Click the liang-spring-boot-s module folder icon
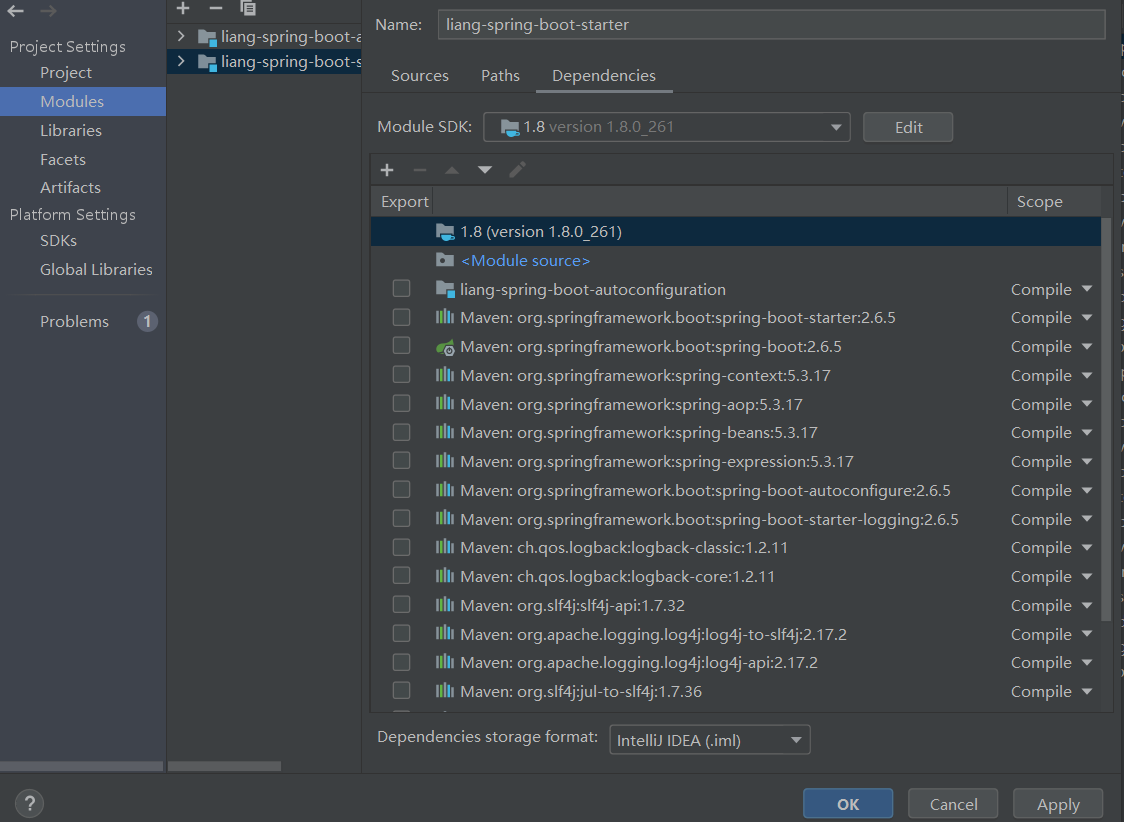1124x822 pixels. point(207,62)
